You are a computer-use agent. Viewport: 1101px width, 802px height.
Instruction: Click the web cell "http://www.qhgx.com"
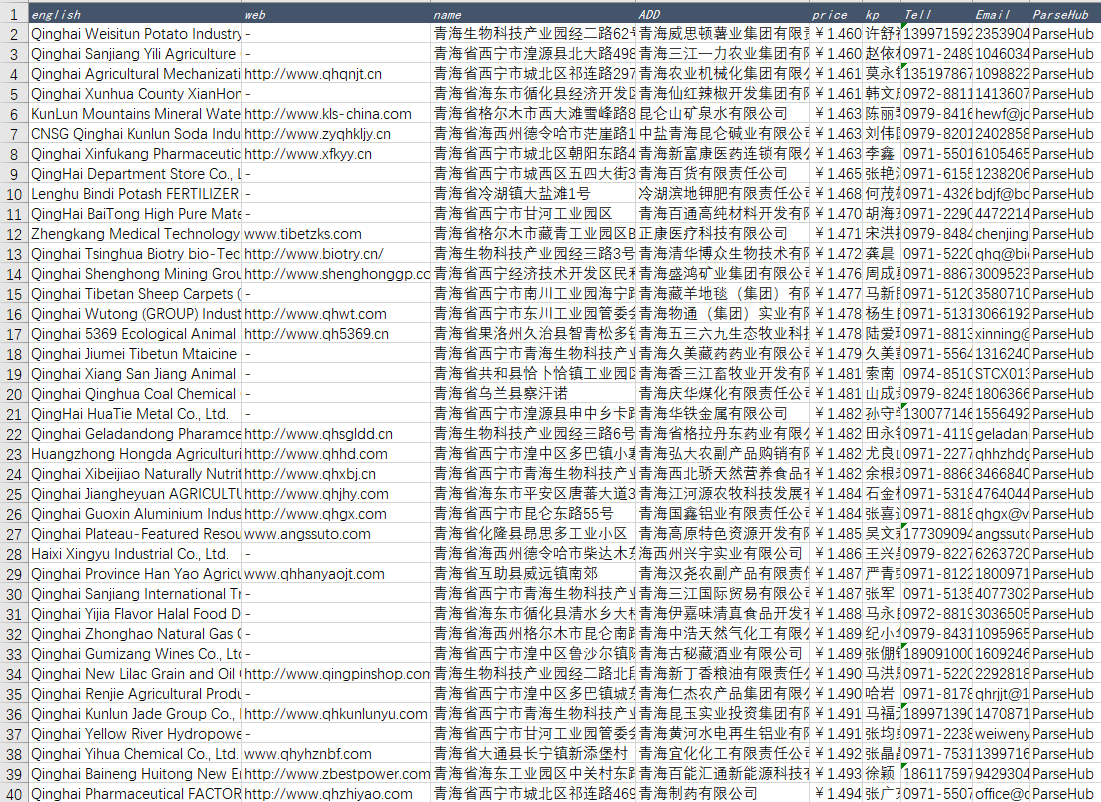coord(336,514)
